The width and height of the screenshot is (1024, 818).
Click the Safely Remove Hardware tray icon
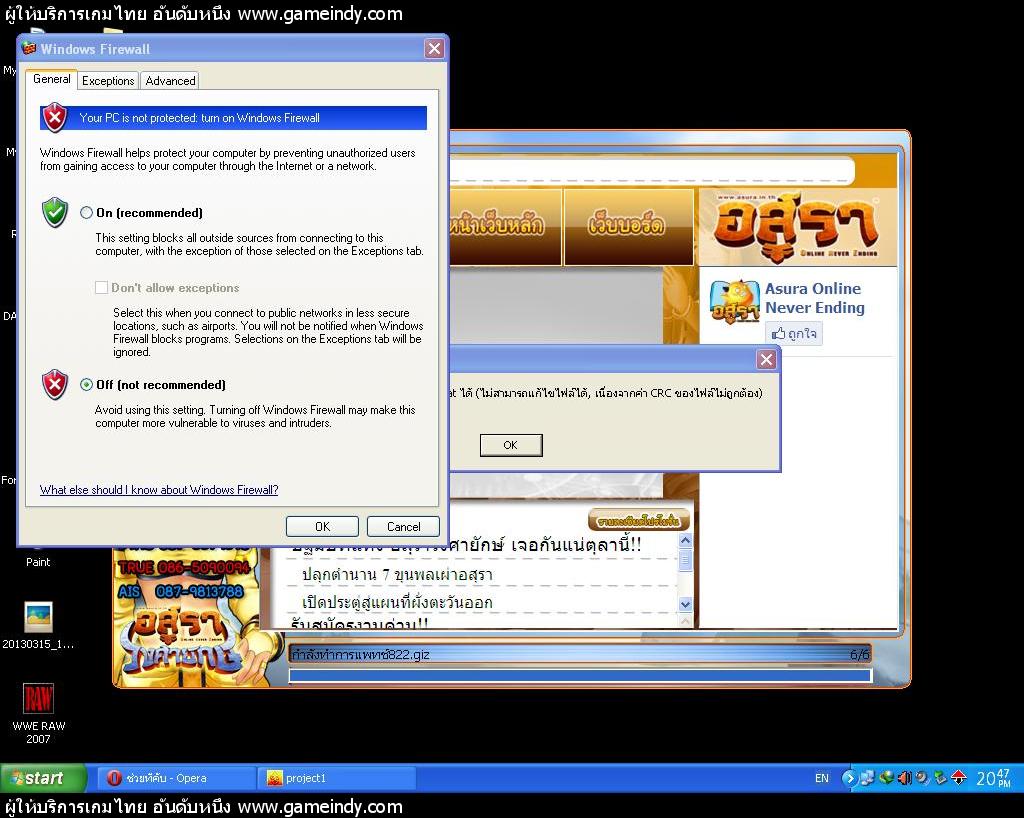point(940,778)
